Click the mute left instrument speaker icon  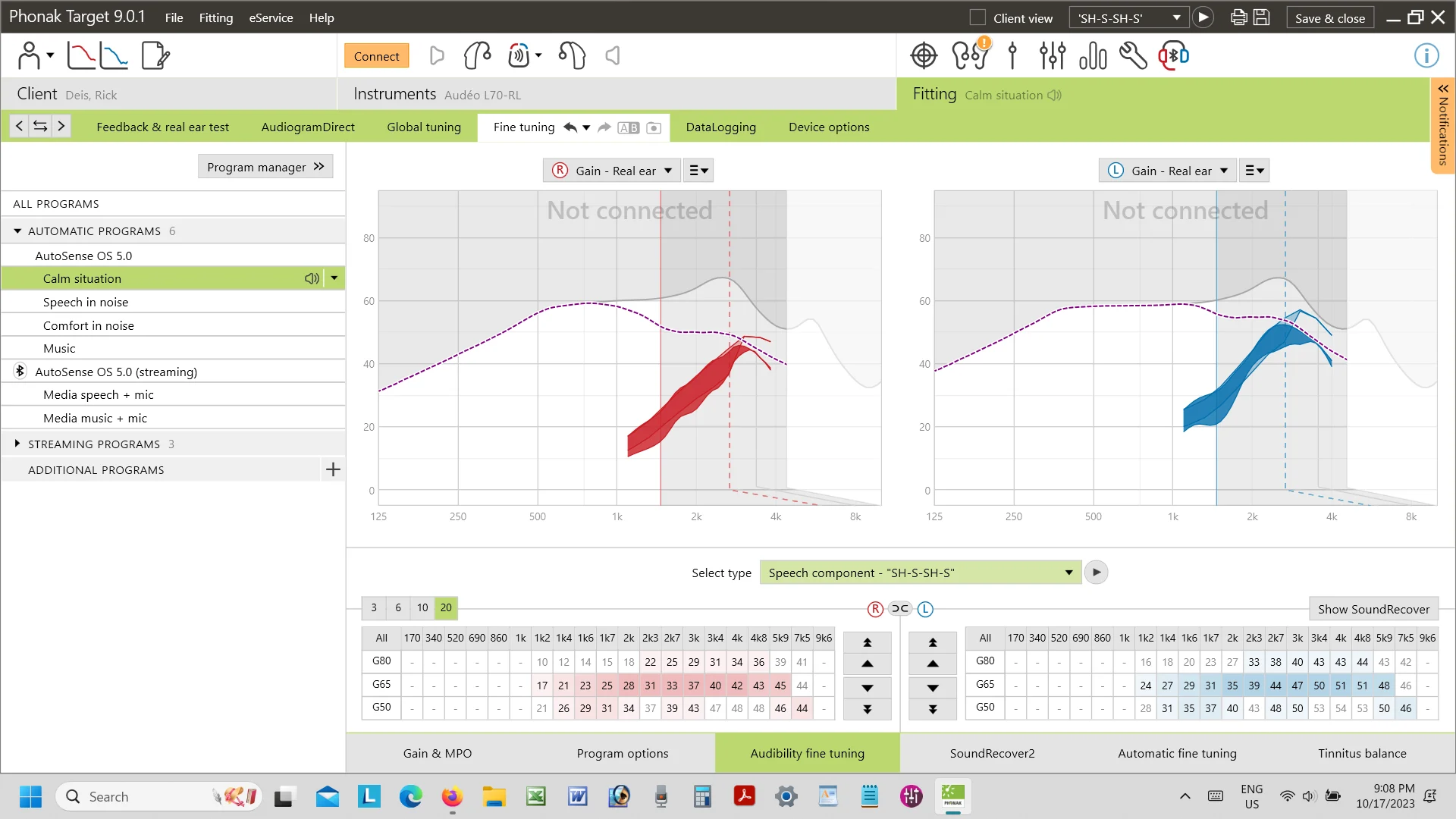[x=613, y=55]
